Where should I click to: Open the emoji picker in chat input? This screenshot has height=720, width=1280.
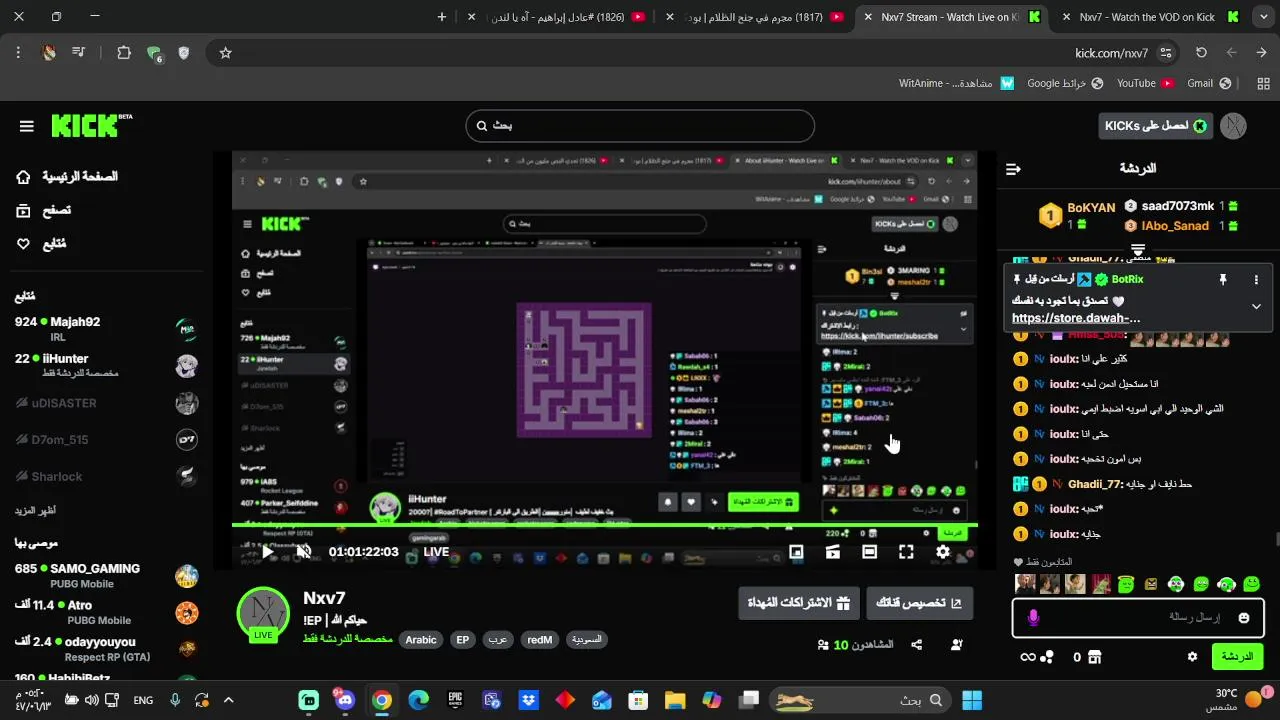click(1244, 618)
